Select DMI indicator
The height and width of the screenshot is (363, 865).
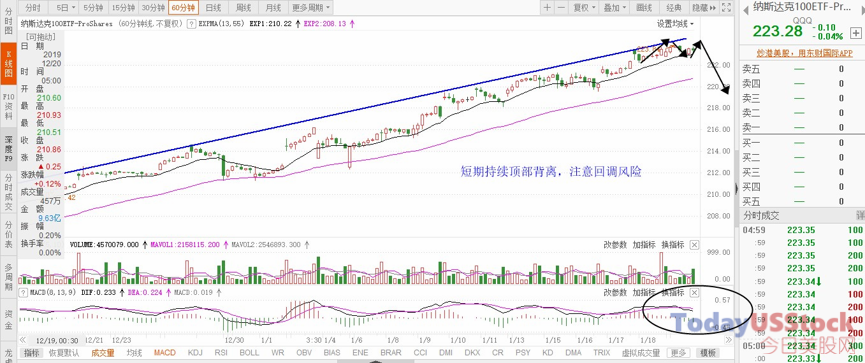click(x=446, y=353)
